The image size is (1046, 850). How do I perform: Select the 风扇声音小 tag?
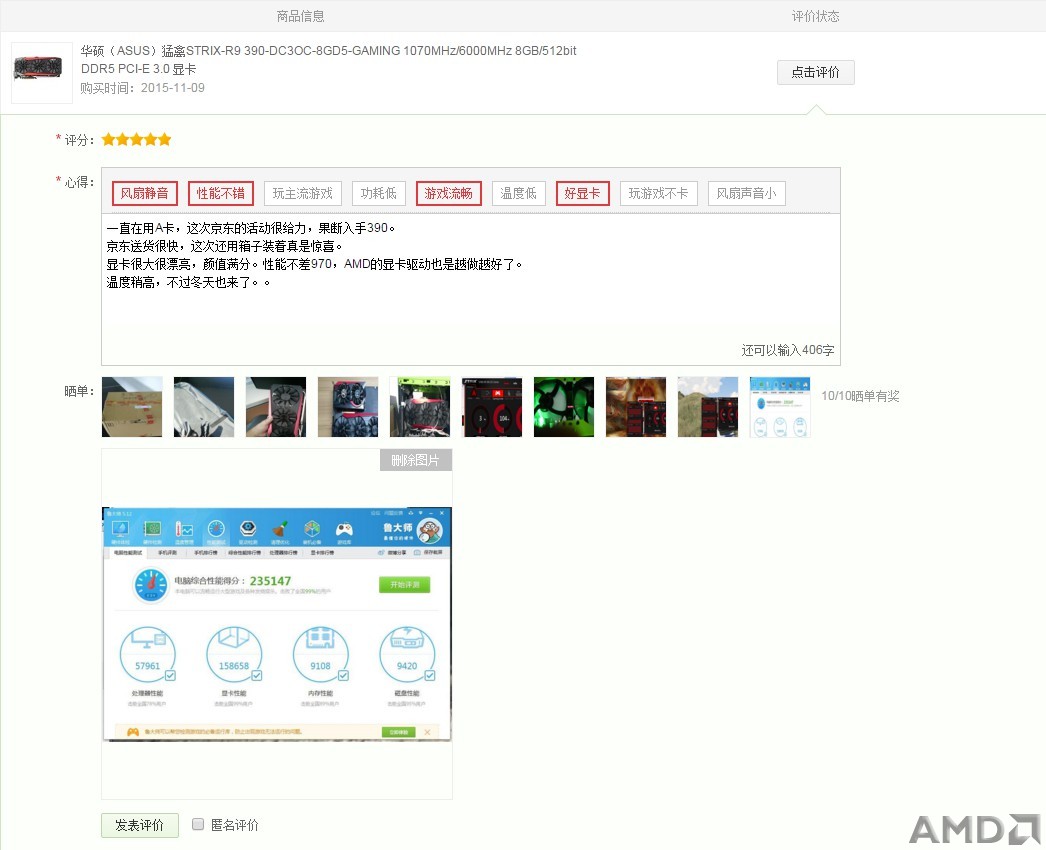point(746,193)
